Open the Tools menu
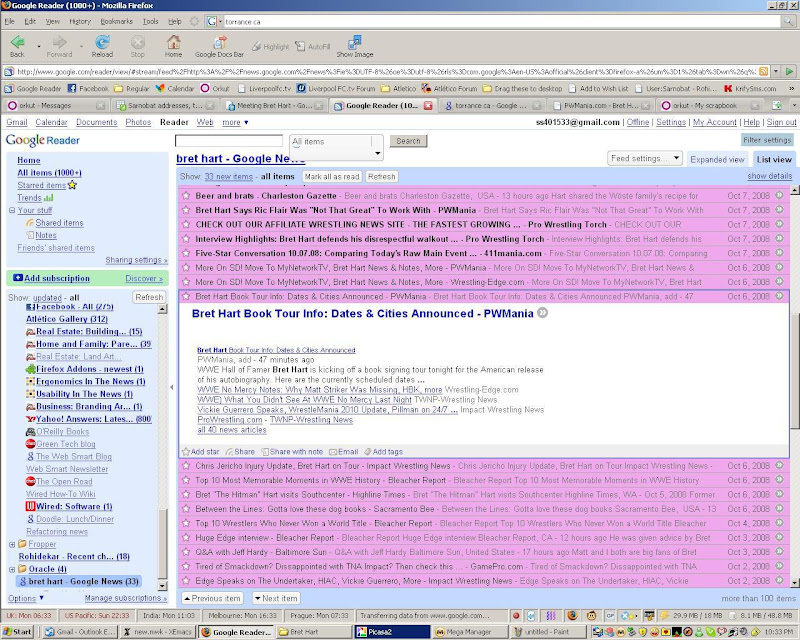The height and width of the screenshot is (640, 800). (x=151, y=21)
